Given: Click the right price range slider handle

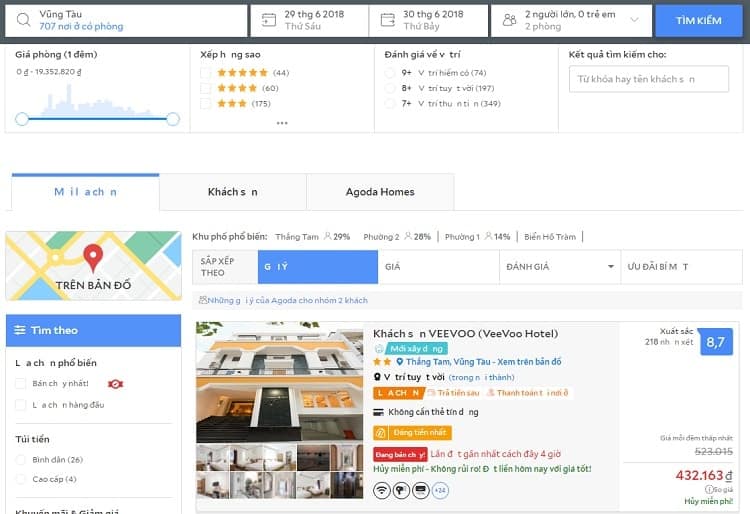Looking at the screenshot, I should point(173,119).
